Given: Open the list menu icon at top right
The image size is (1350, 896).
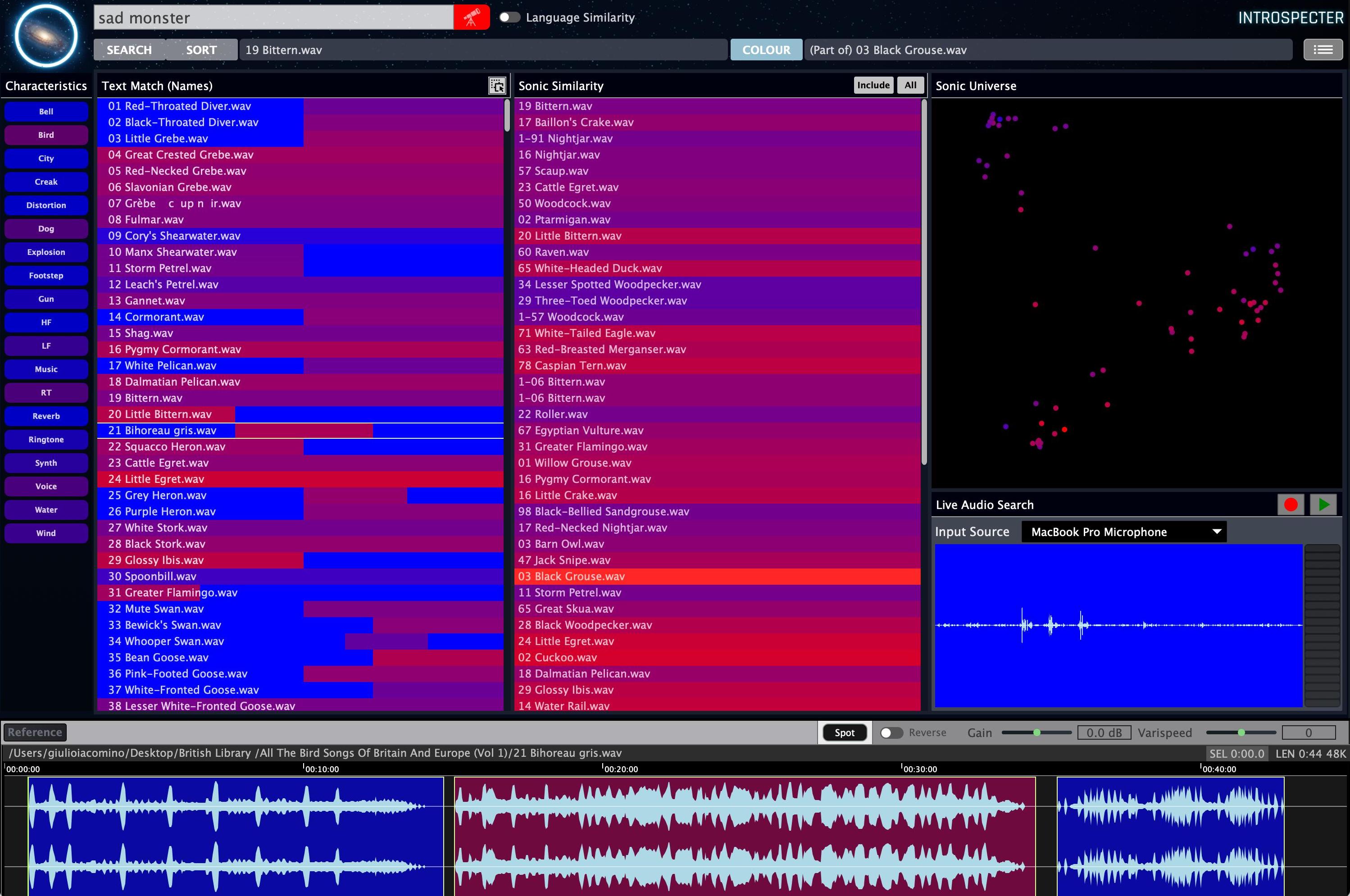Looking at the screenshot, I should pos(1323,50).
